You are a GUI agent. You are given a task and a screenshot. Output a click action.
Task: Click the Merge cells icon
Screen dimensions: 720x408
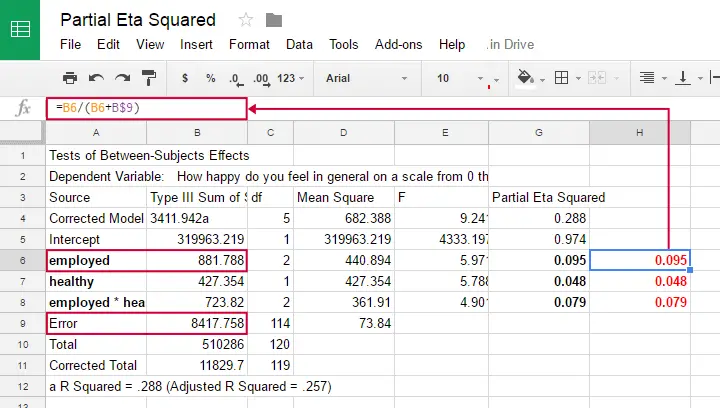click(x=597, y=78)
